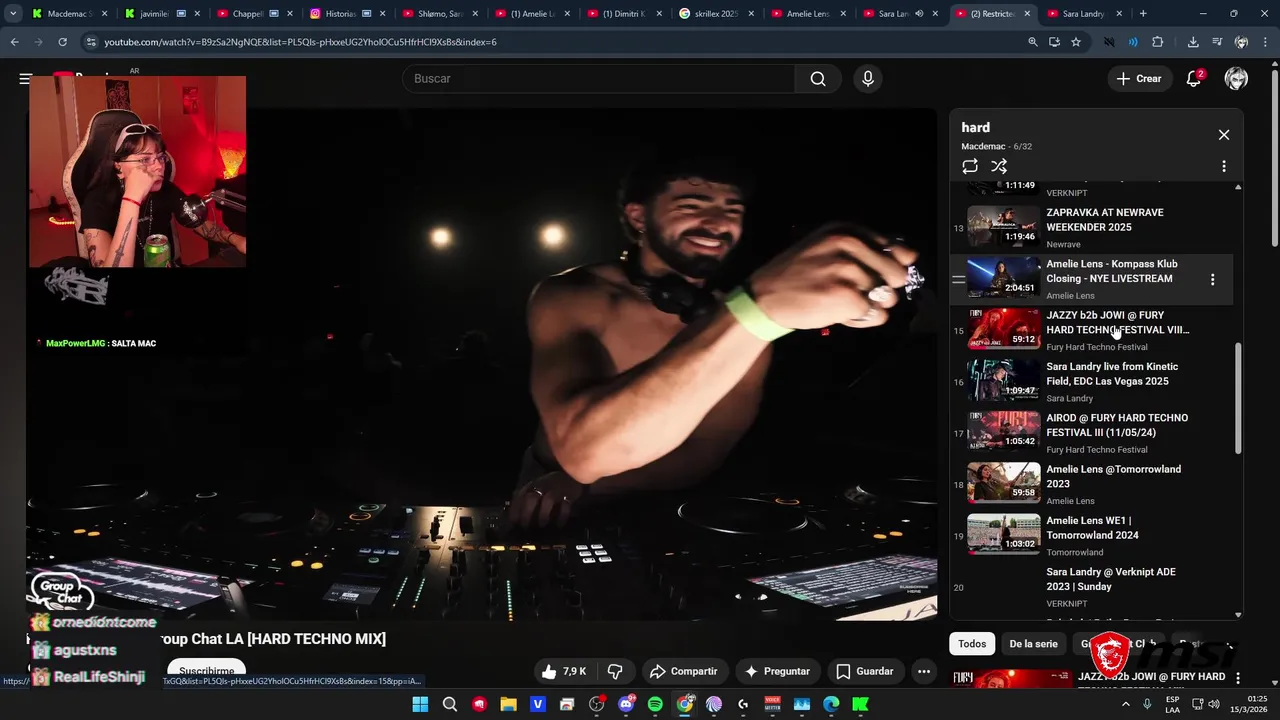Switch to the Historias Instagram tab
Screen dimensions: 1280x720
(x=348, y=14)
